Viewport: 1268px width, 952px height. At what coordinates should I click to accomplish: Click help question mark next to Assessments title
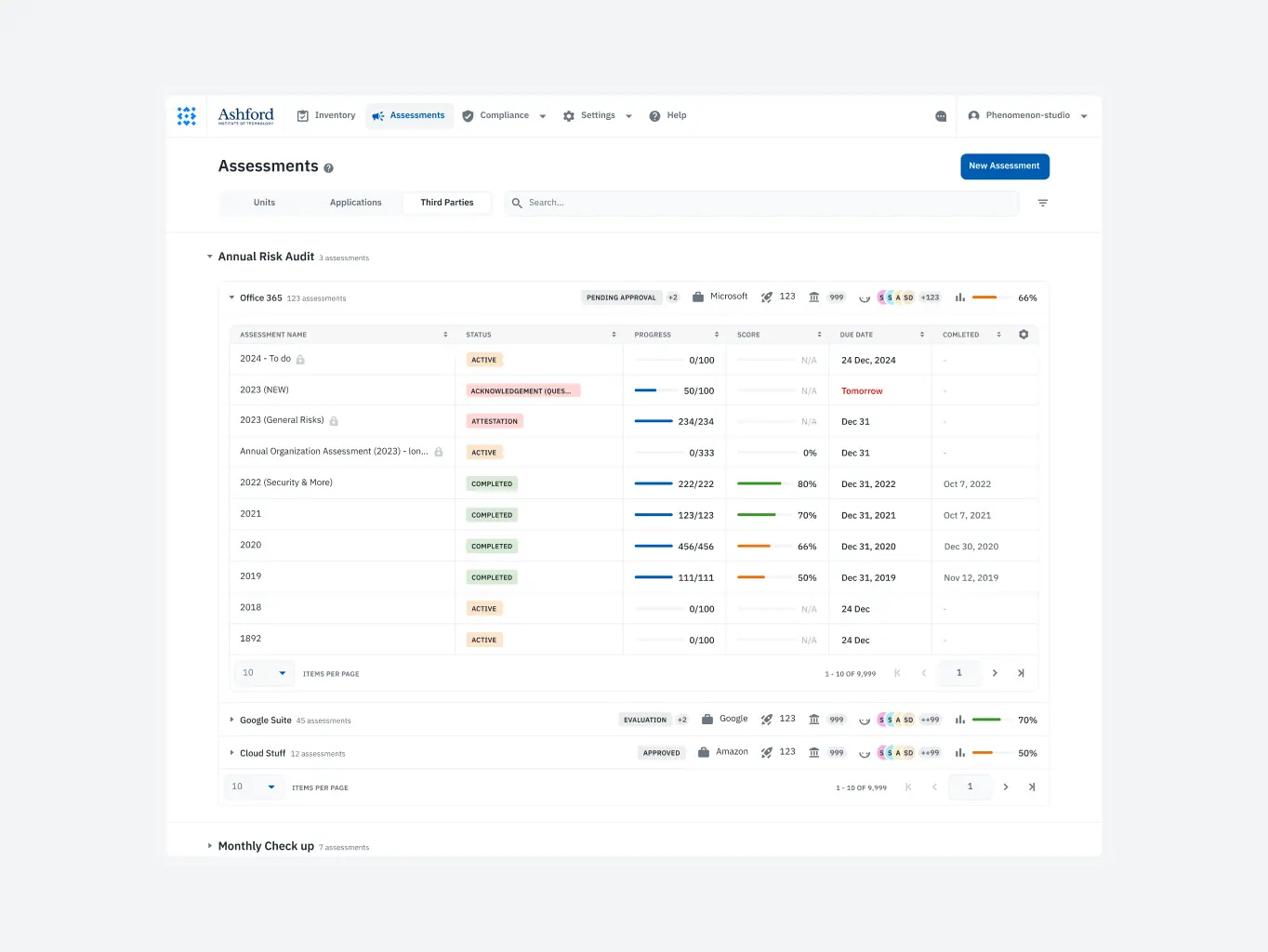pos(328,168)
